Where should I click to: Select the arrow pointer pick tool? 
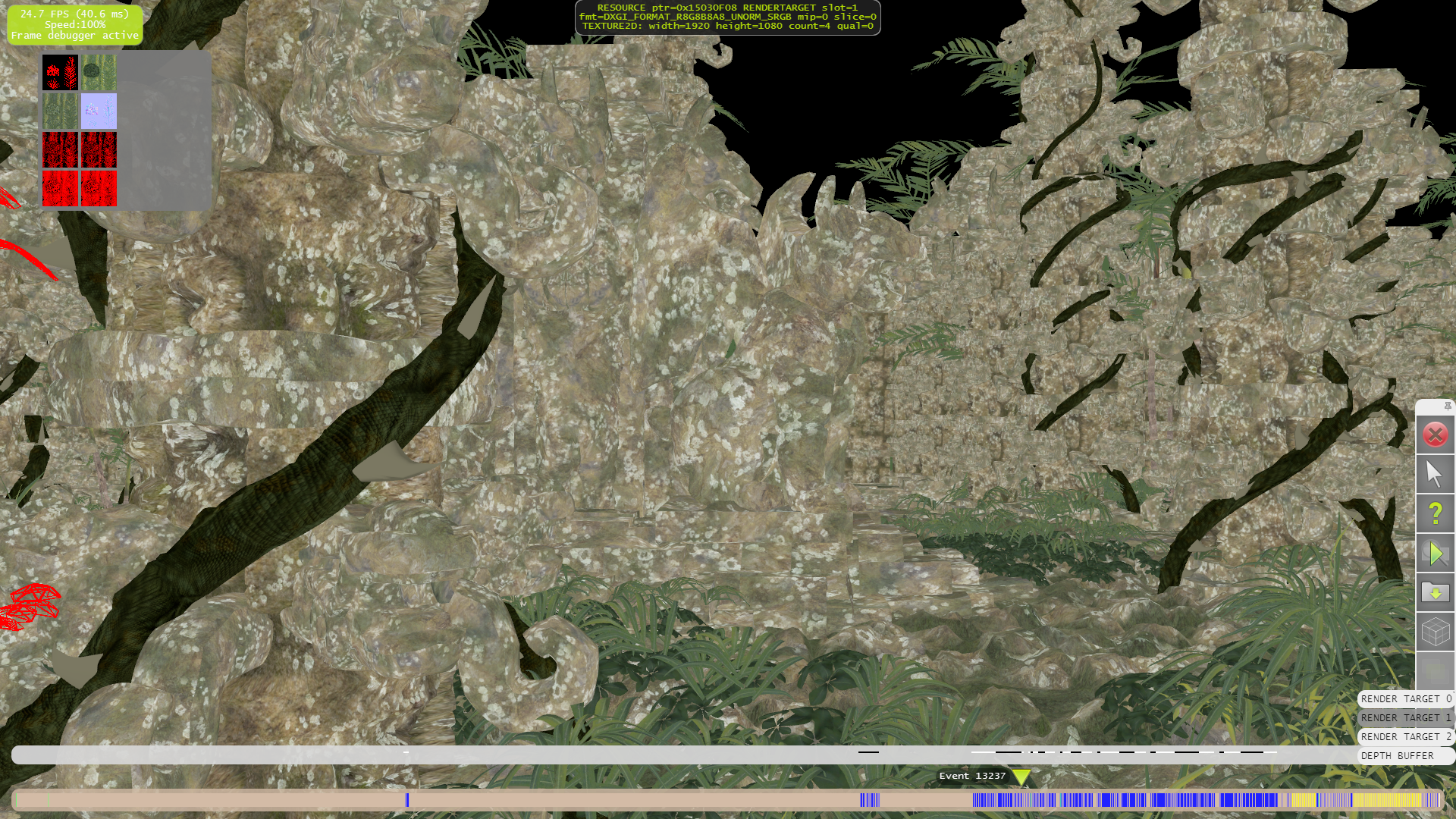point(1435,475)
